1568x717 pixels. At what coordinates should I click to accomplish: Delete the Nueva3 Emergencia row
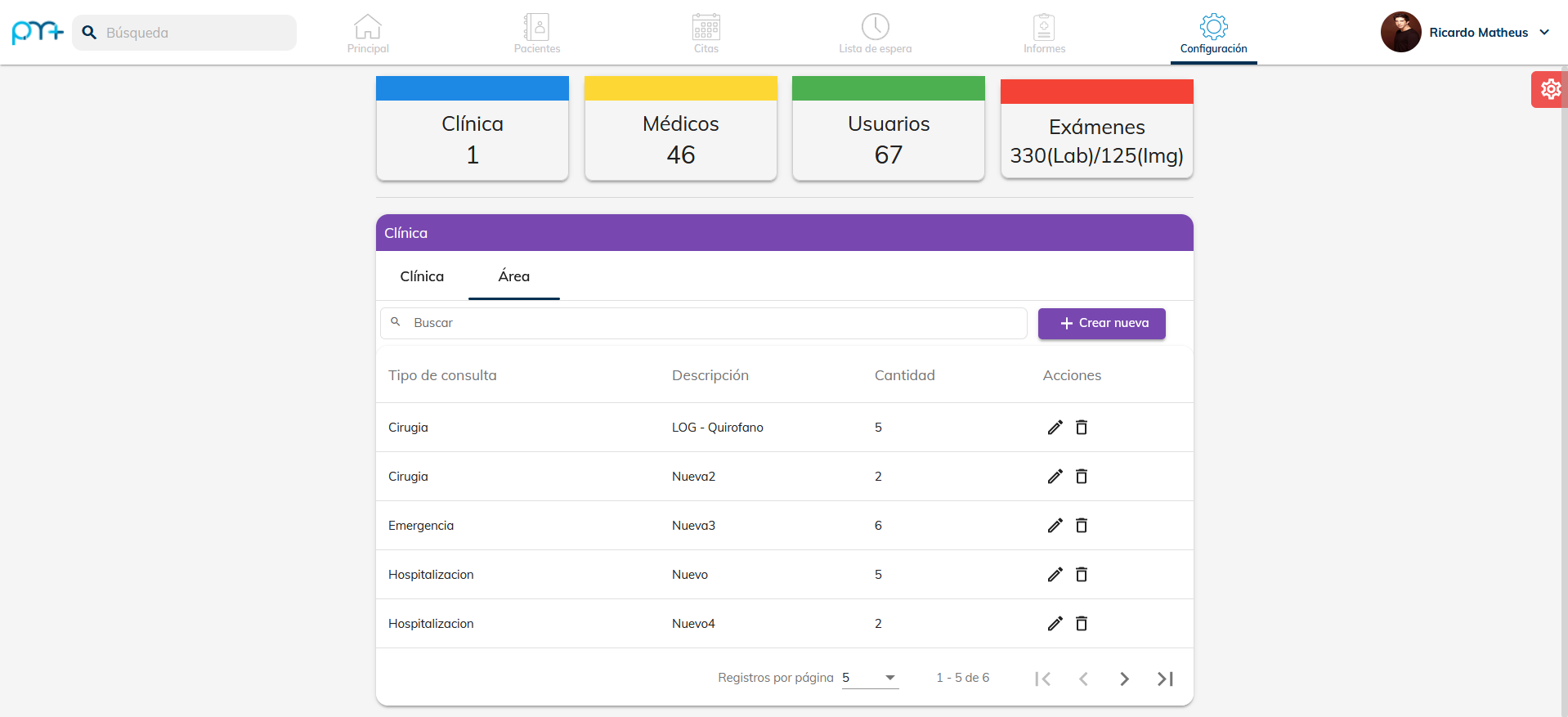[1082, 526]
